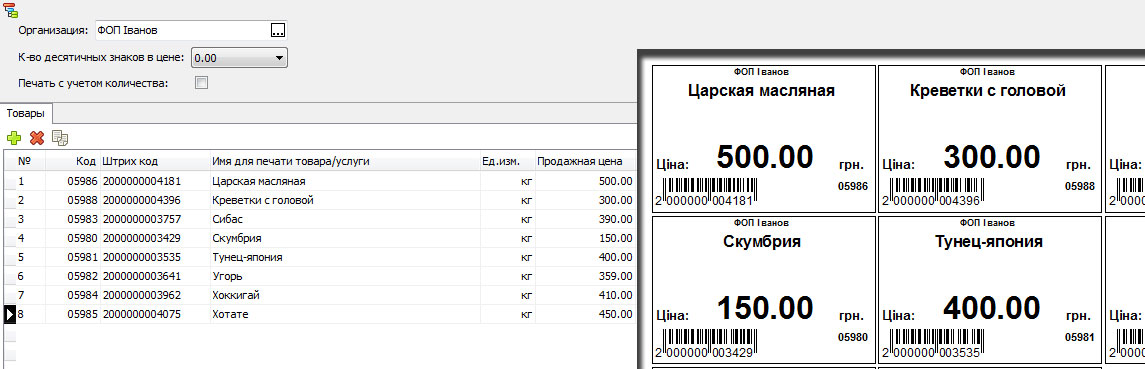Select the Угорь row name

pos(345,276)
